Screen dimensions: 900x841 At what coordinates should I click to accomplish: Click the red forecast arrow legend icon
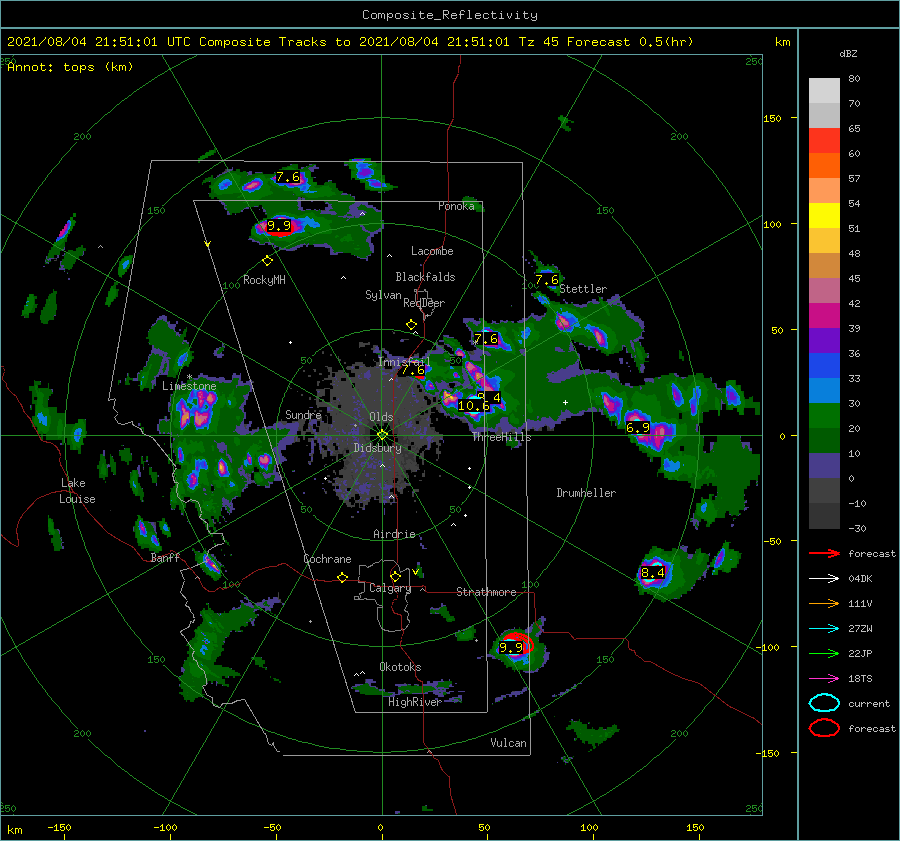[824, 553]
